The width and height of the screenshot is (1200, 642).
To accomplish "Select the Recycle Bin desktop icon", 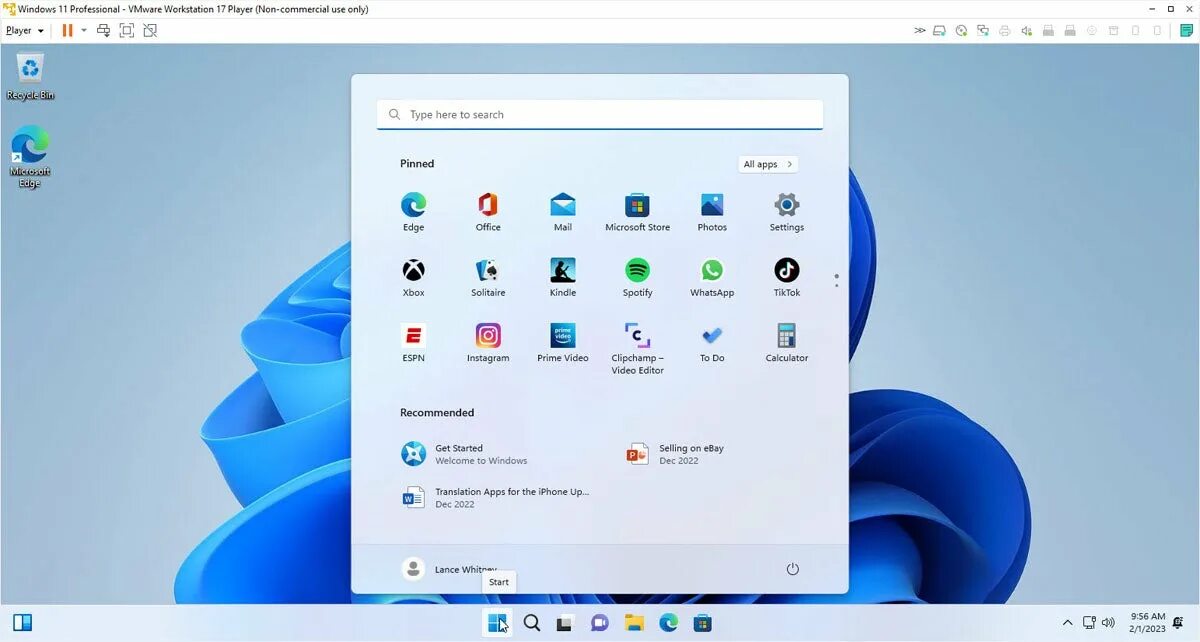I will click(x=30, y=77).
